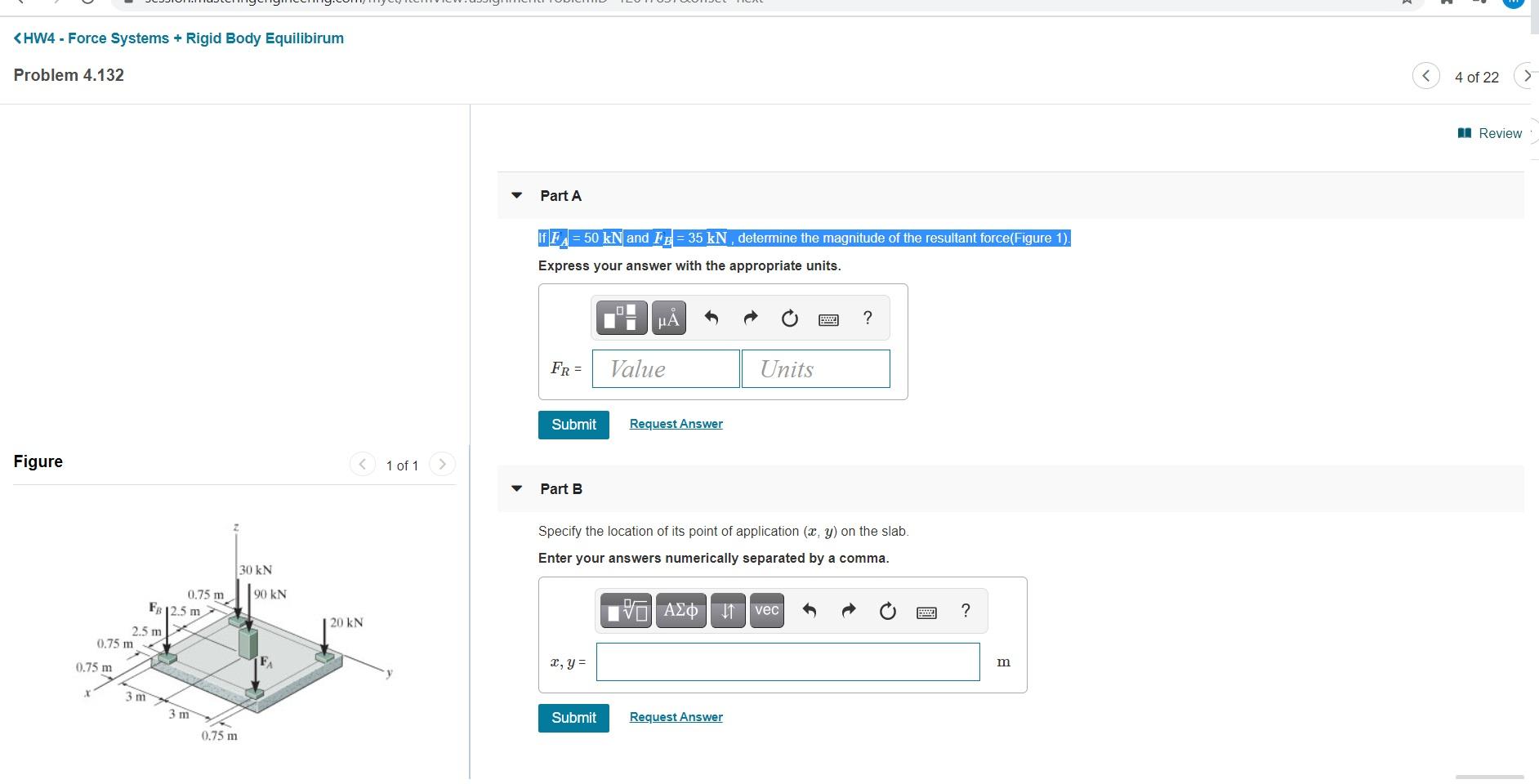Viewport: 1539px width, 784px height.
Task: Click the x, y answer box in Part B
Action: (787, 661)
